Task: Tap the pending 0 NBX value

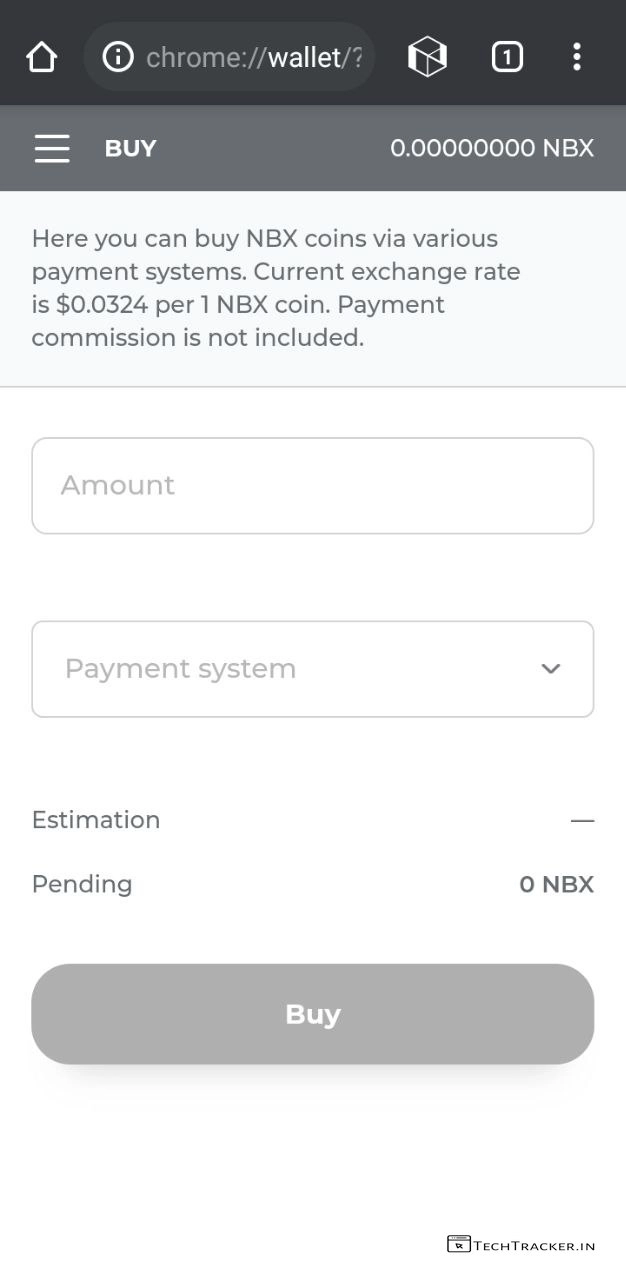Action: (x=556, y=884)
